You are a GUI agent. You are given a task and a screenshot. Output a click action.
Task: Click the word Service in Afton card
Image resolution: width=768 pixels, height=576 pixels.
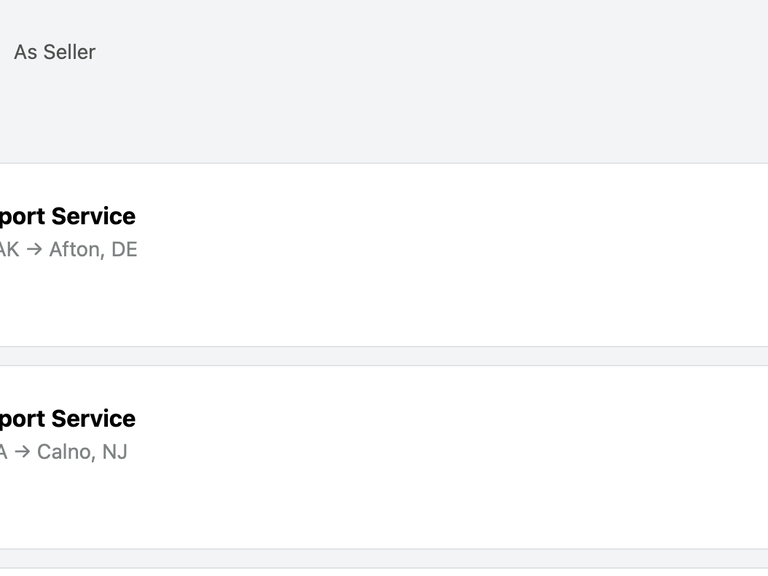pyautogui.click(x=94, y=216)
